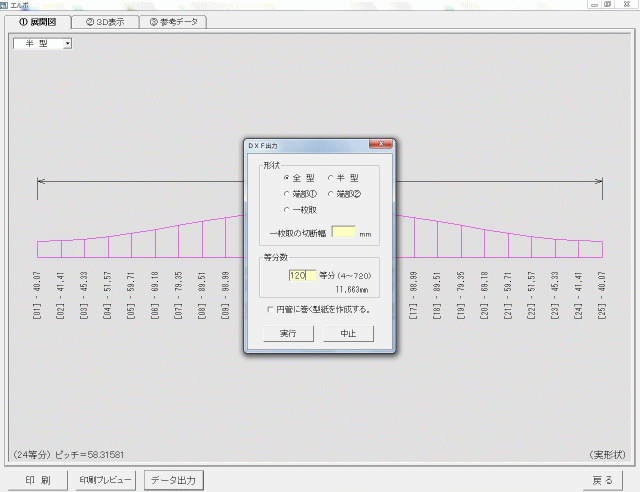Select the 一枚取 radio option
This screenshot has height=492, width=640.
(287, 209)
